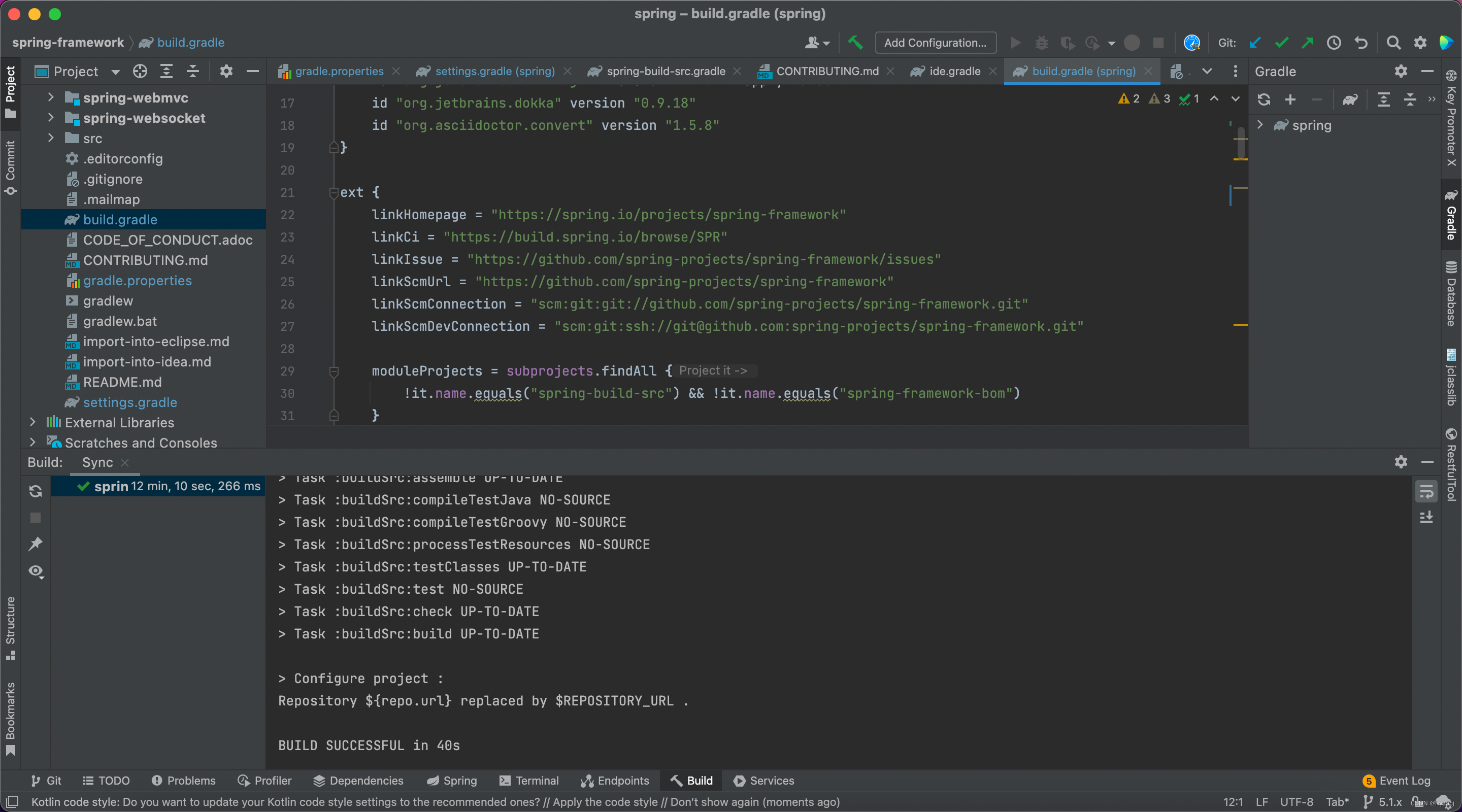Toggle the Bookmarks sidebar tool window

(10, 719)
